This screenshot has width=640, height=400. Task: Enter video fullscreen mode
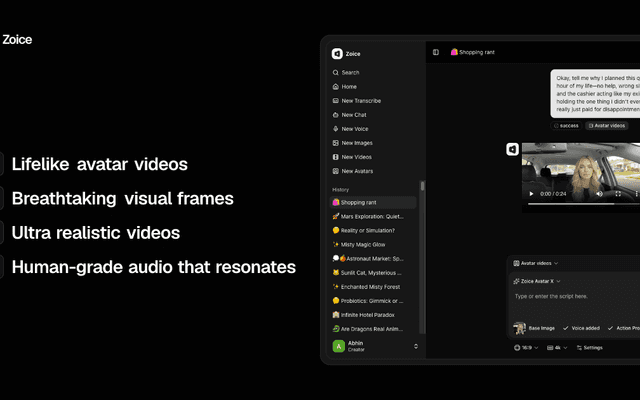point(618,194)
